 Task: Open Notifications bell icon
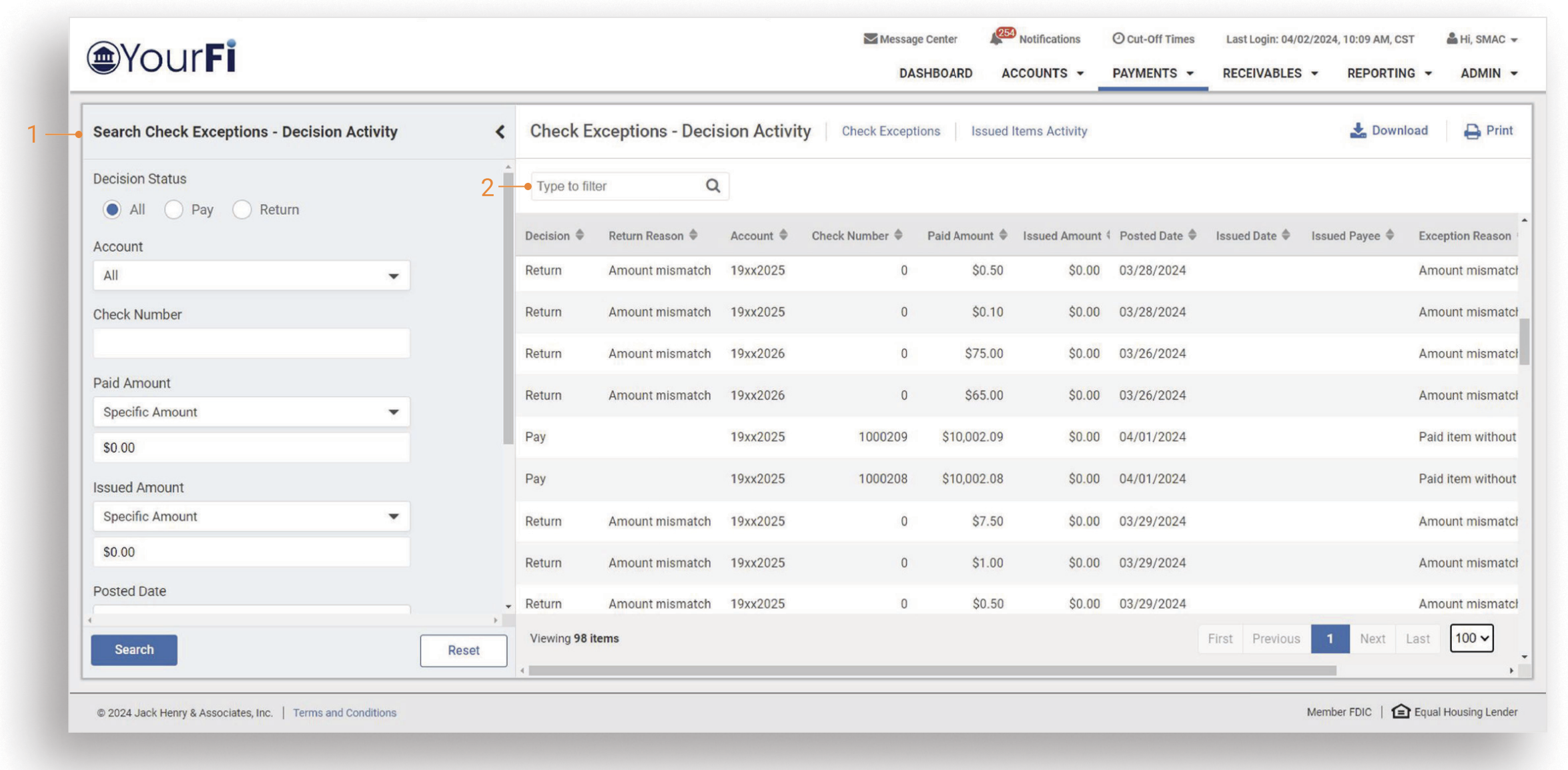(x=996, y=39)
